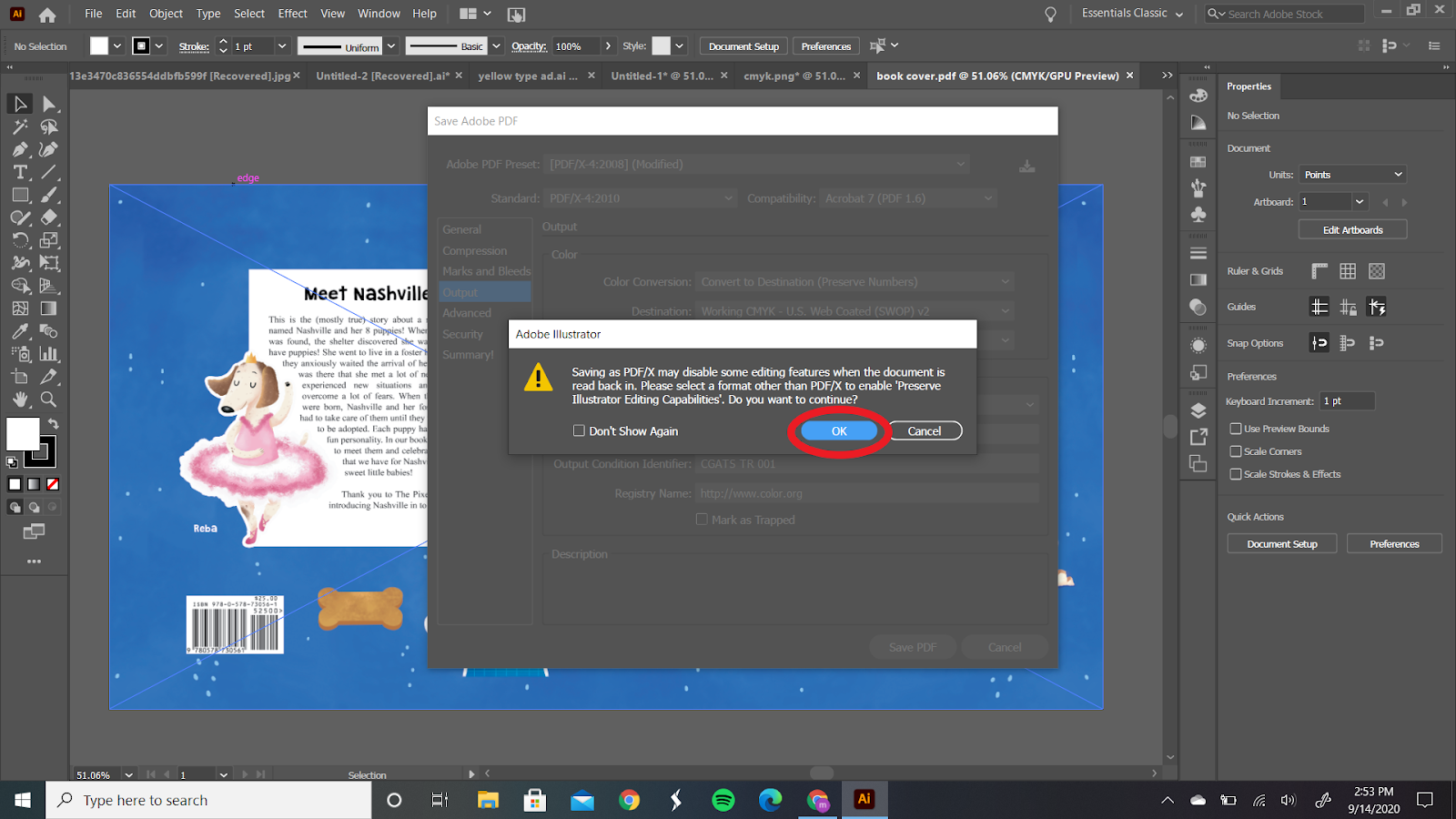Pick the Lasso tool

(49, 126)
